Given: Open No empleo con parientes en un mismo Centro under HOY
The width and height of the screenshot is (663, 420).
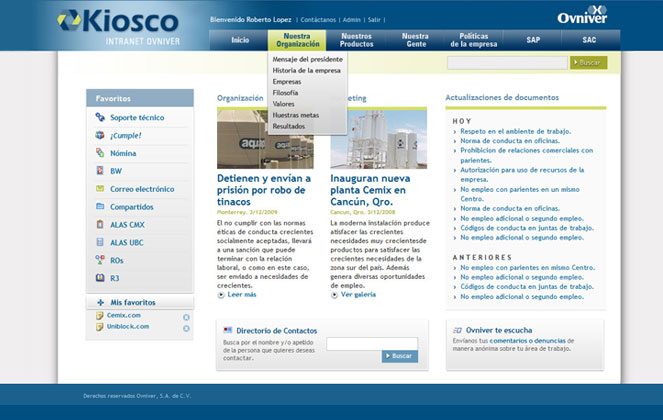Looking at the screenshot, I should (520, 194).
